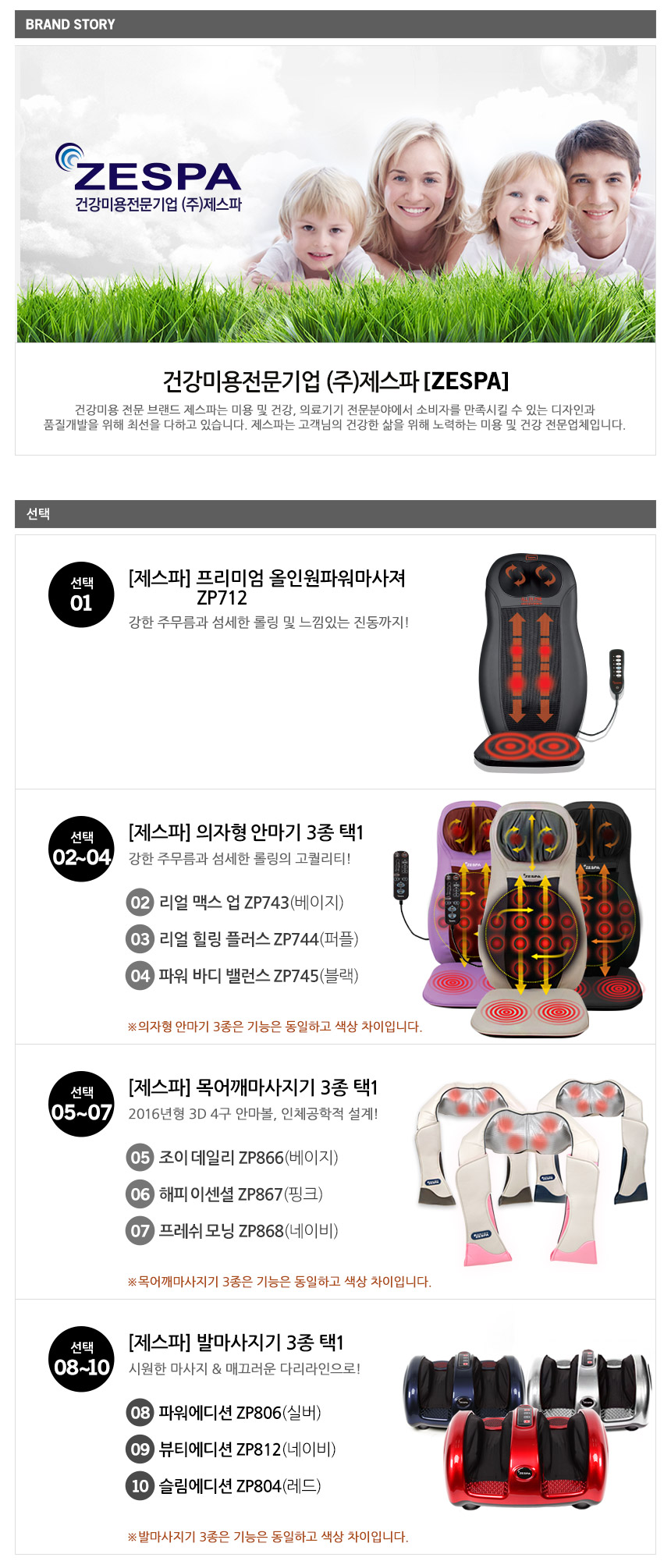Click the number 06 gray badge

pos(140,1194)
